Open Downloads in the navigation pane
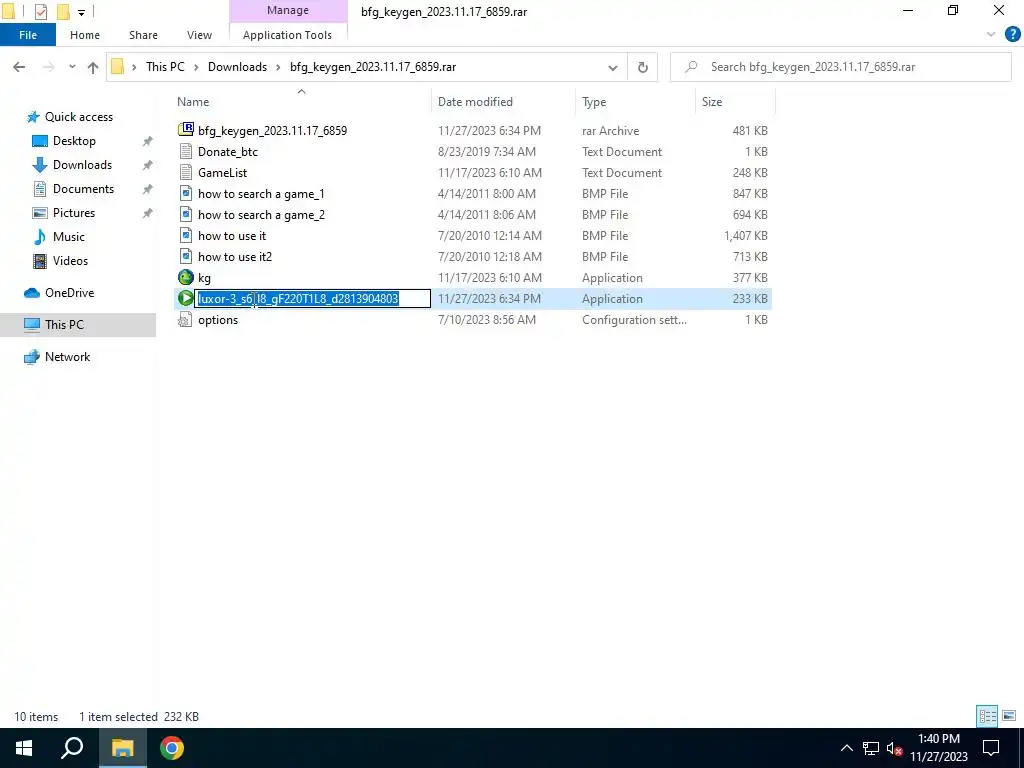Screen dimensions: 1024x768 (x=82, y=165)
